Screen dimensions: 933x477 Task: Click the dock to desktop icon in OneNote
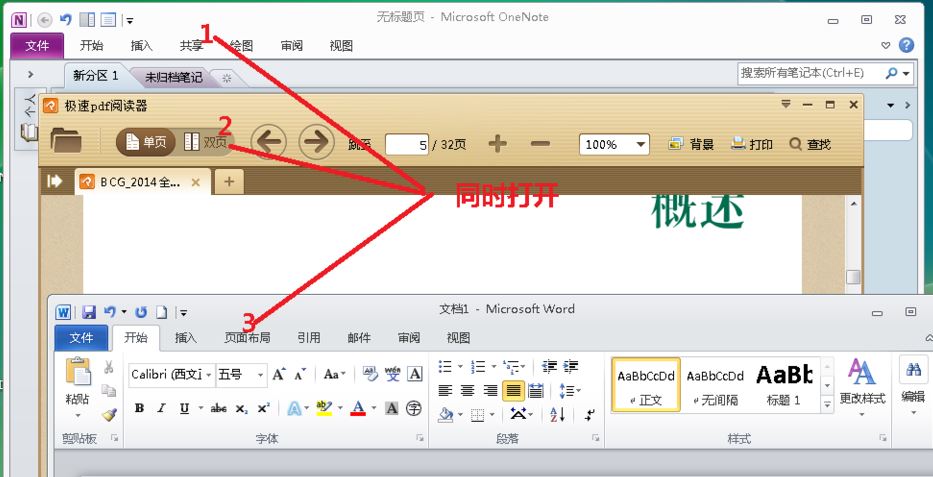coord(87,20)
